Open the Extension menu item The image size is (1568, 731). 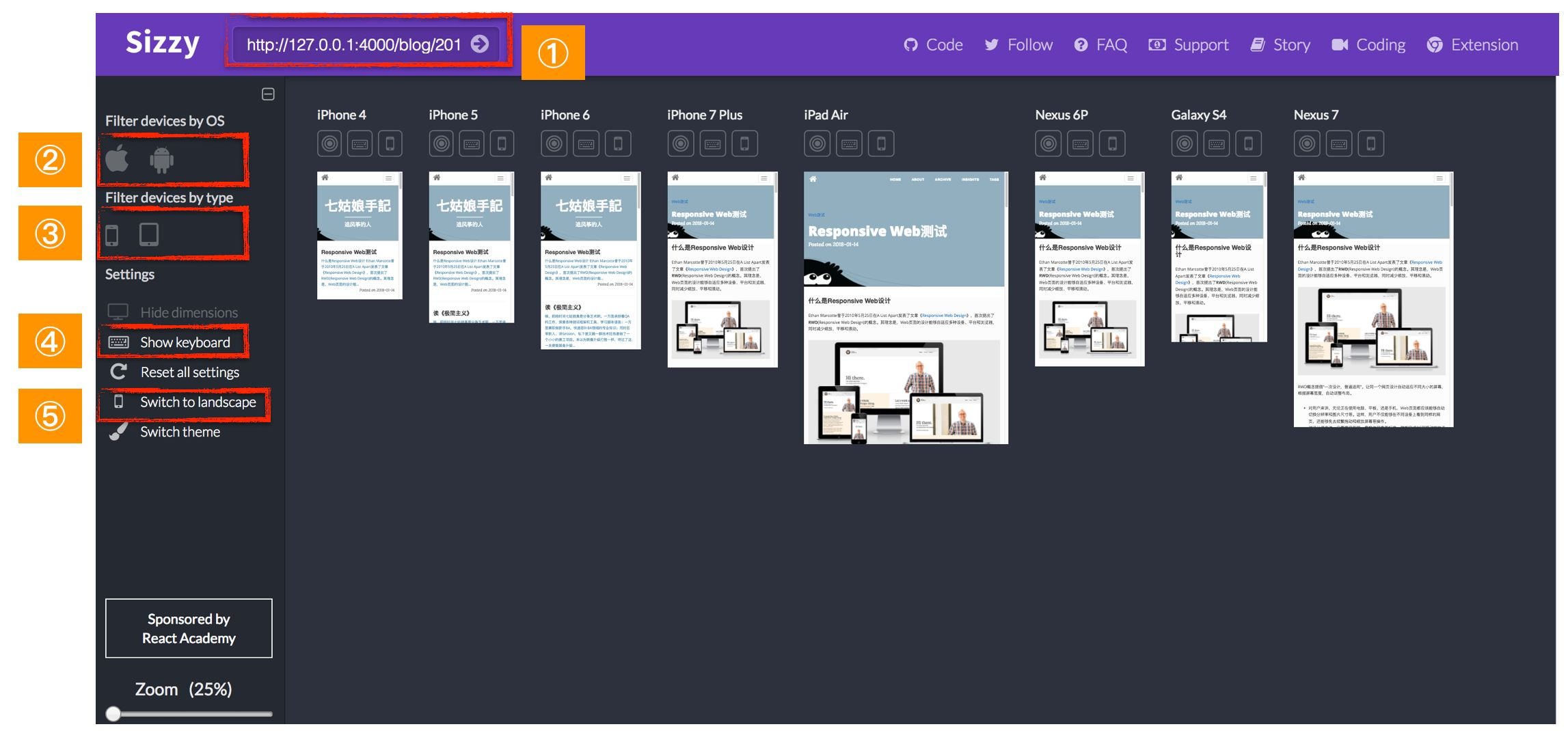[x=1472, y=45]
